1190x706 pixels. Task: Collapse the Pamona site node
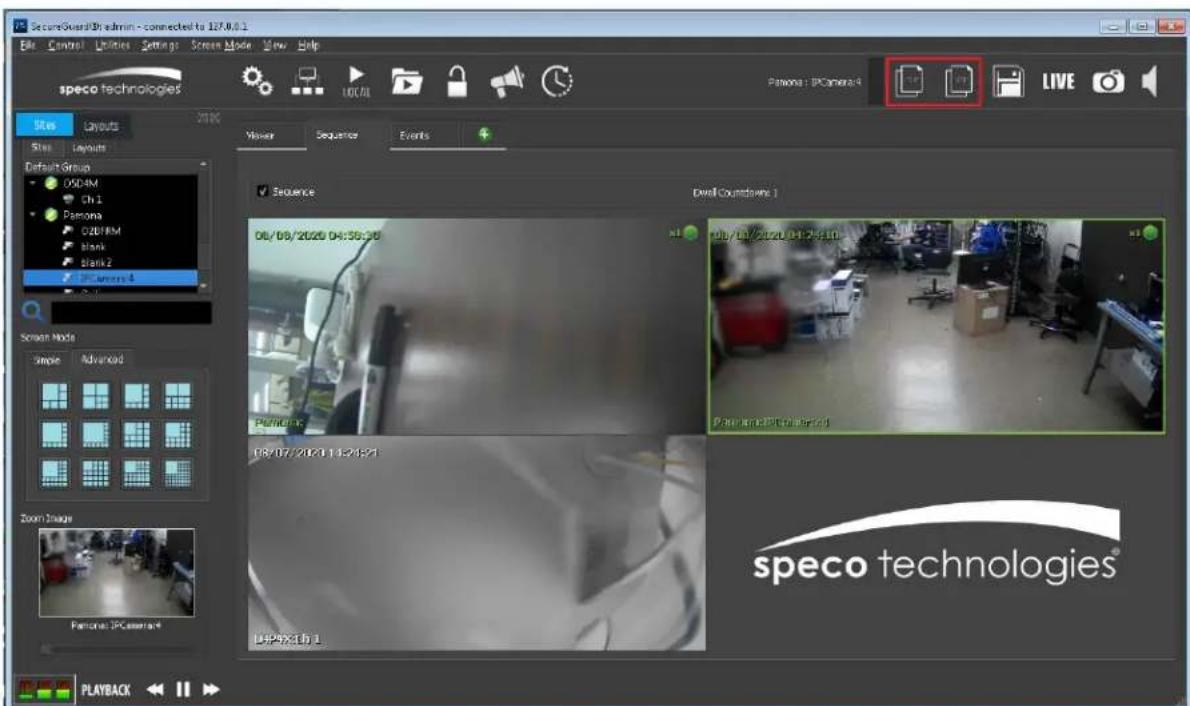pos(33,215)
